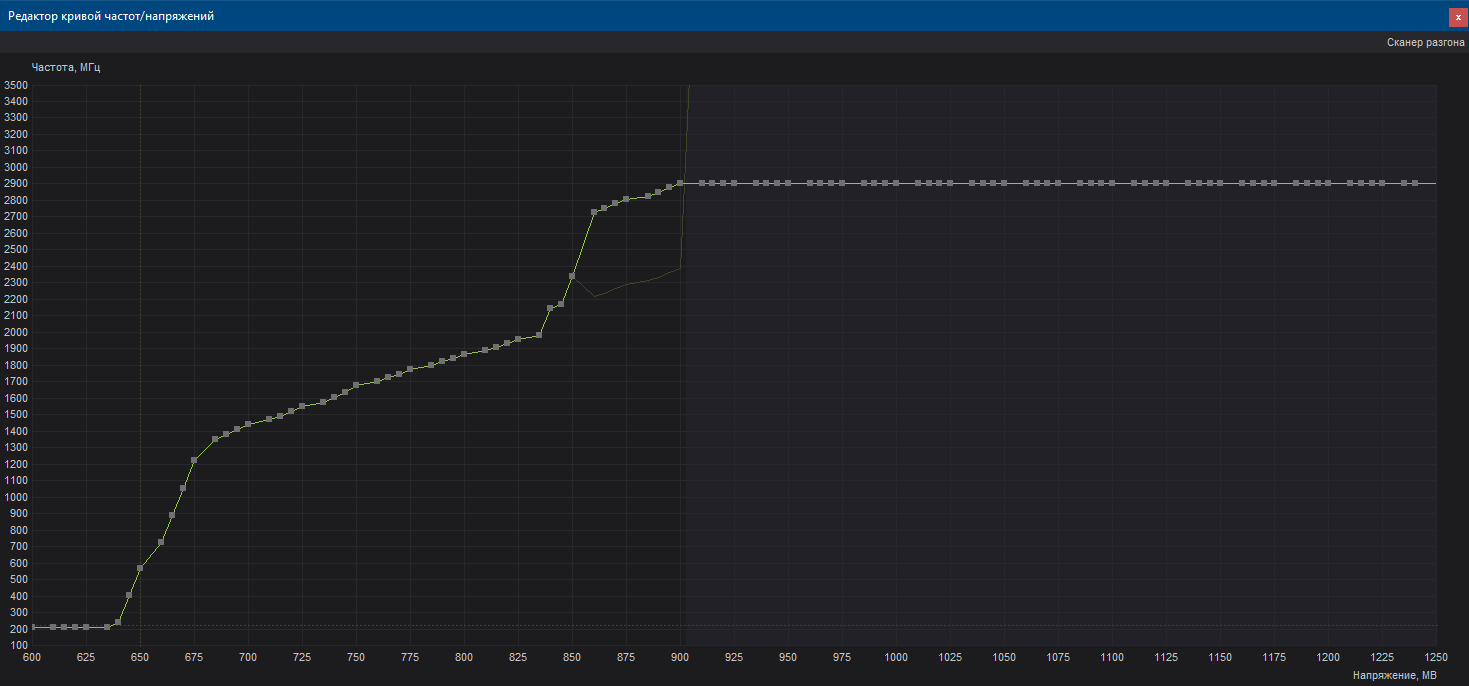Screen dimensions: 1469x686
Task: Select the curve point at 750 mV
Action: click(356, 385)
